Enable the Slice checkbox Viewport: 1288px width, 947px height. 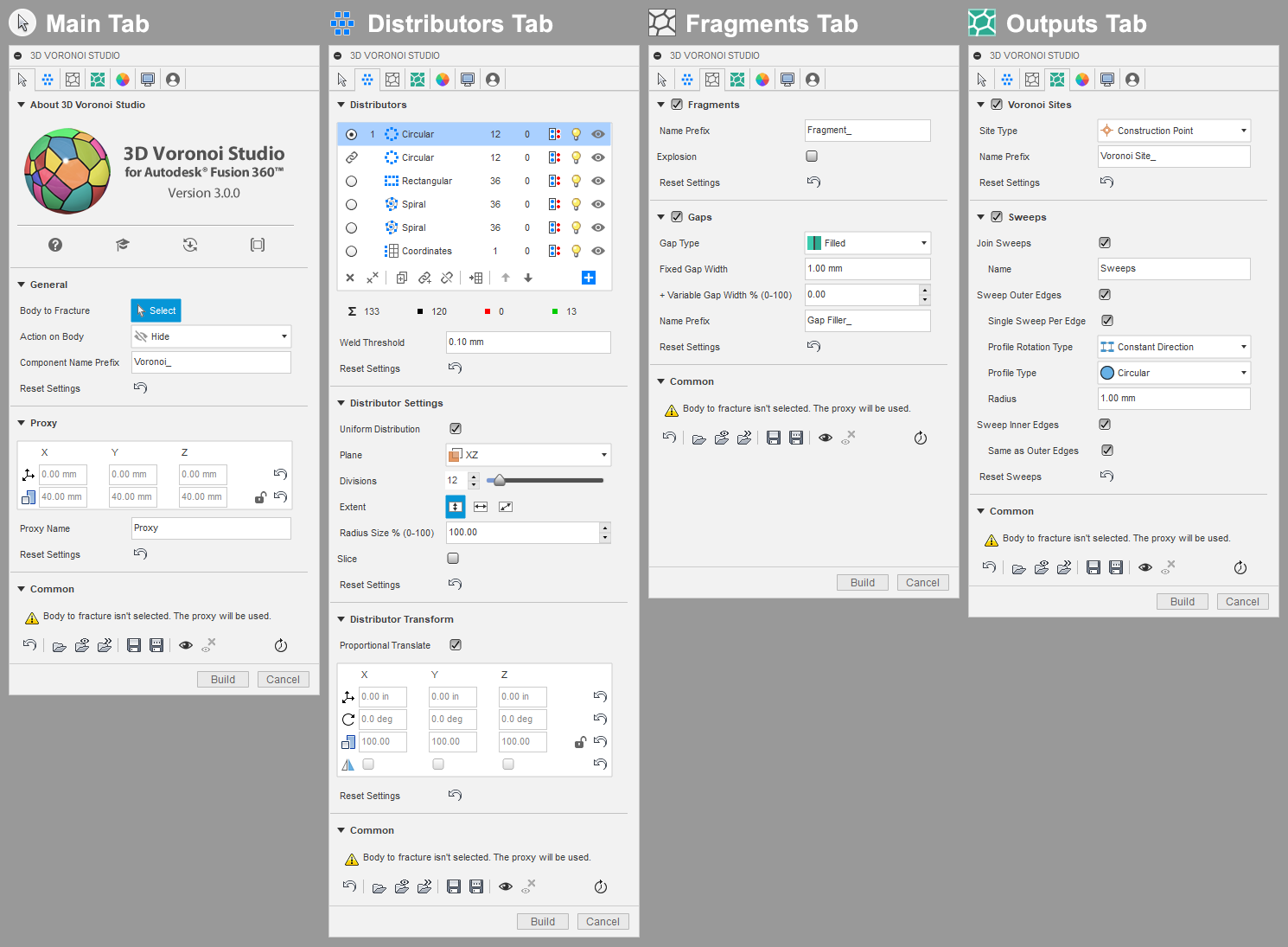pyautogui.click(x=453, y=559)
